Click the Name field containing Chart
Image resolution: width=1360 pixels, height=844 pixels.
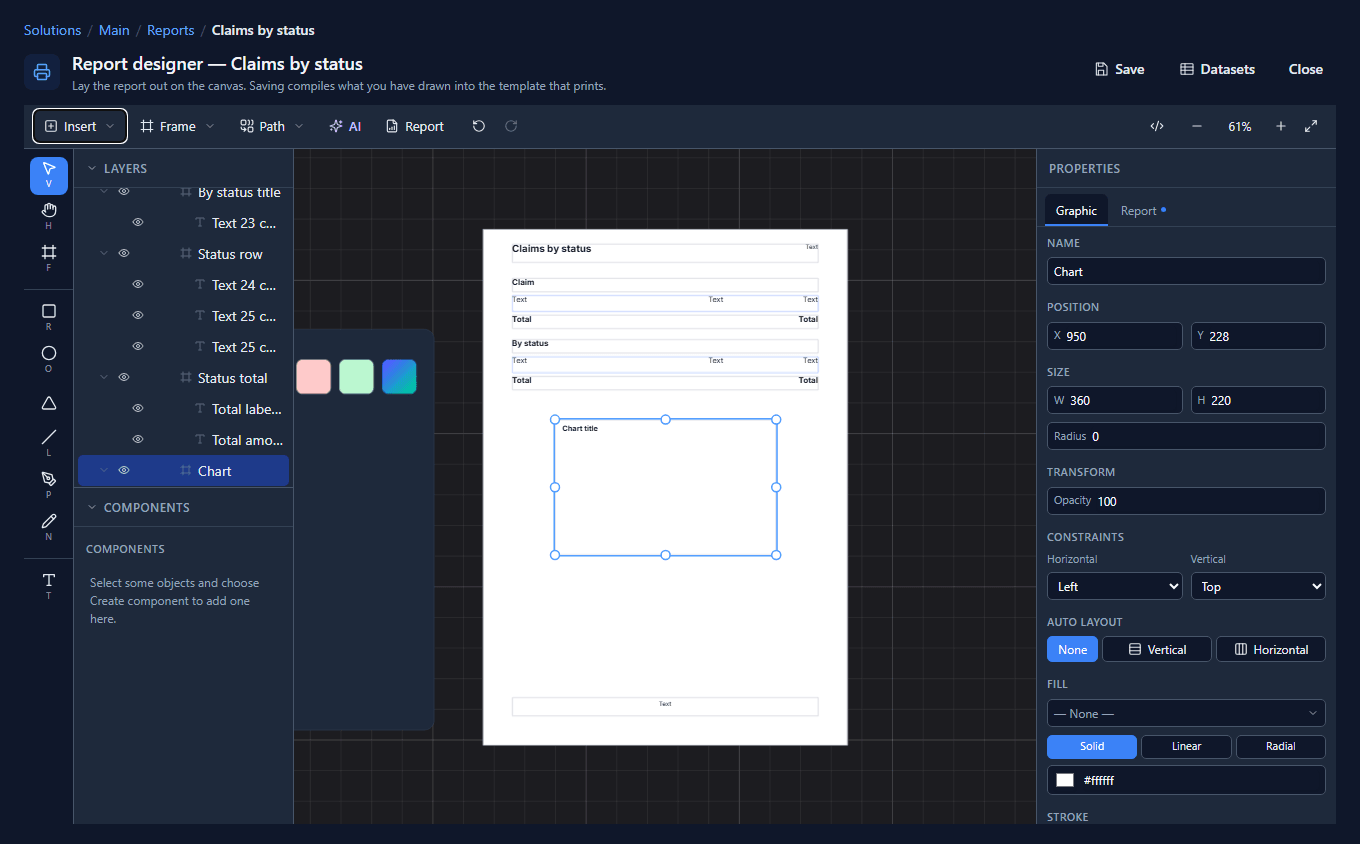click(x=1186, y=271)
